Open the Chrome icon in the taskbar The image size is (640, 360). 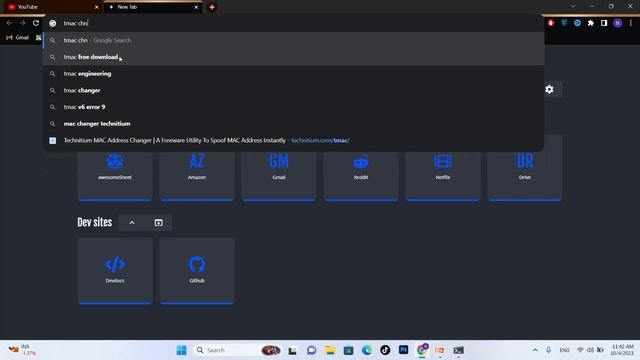(422, 350)
